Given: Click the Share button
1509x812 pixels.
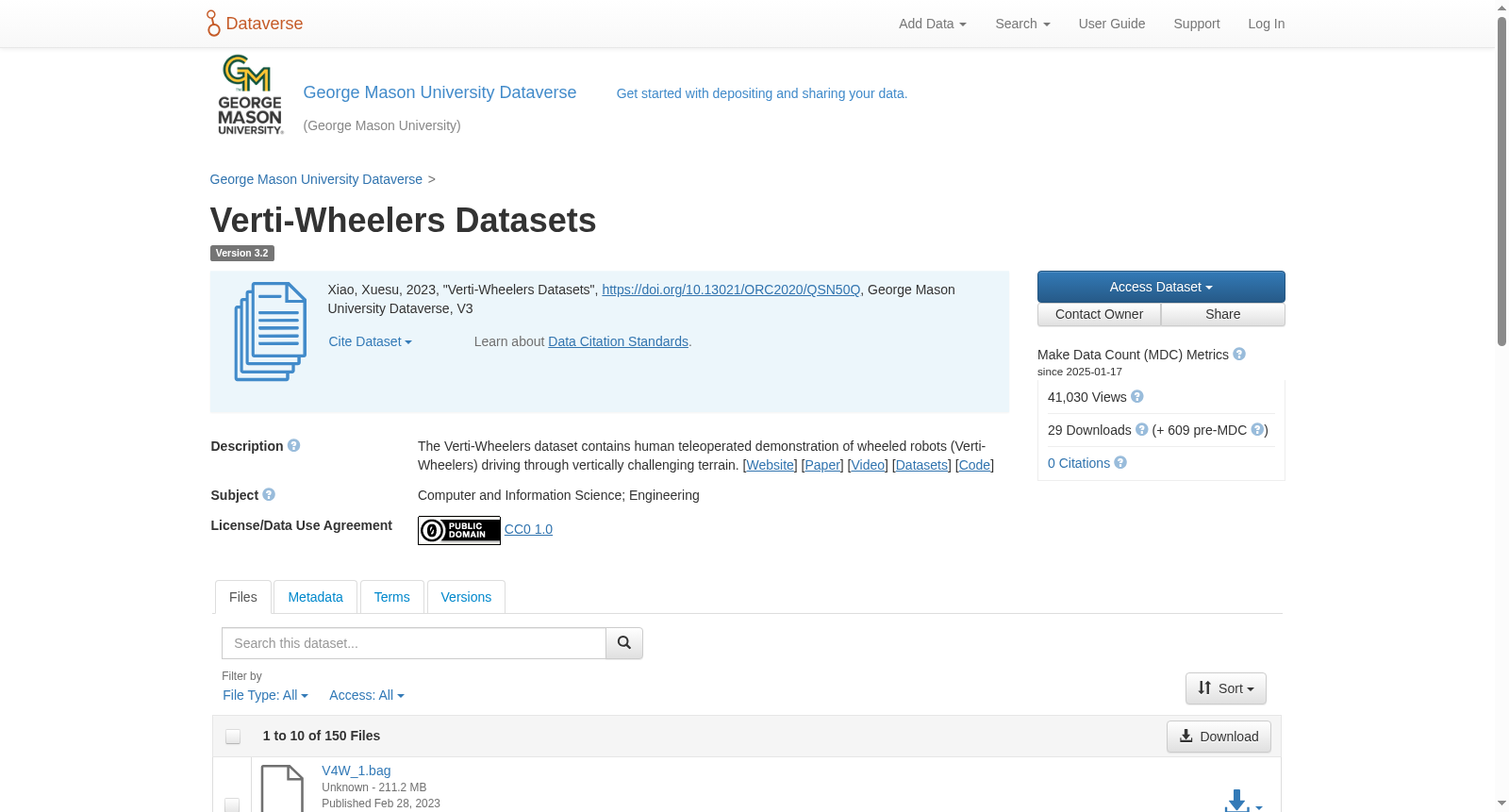Looking at the screenshot, I should pyautogui.click(x=1223, y=314).
